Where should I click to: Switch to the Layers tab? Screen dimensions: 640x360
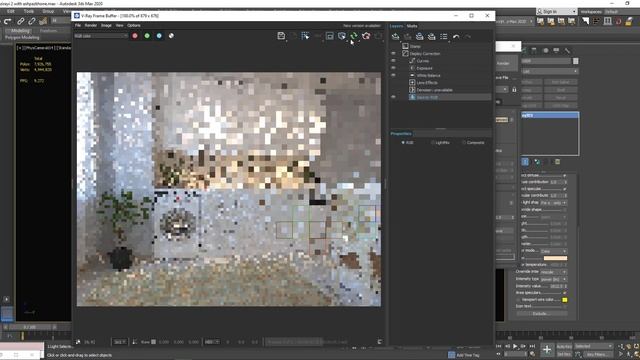396,26
